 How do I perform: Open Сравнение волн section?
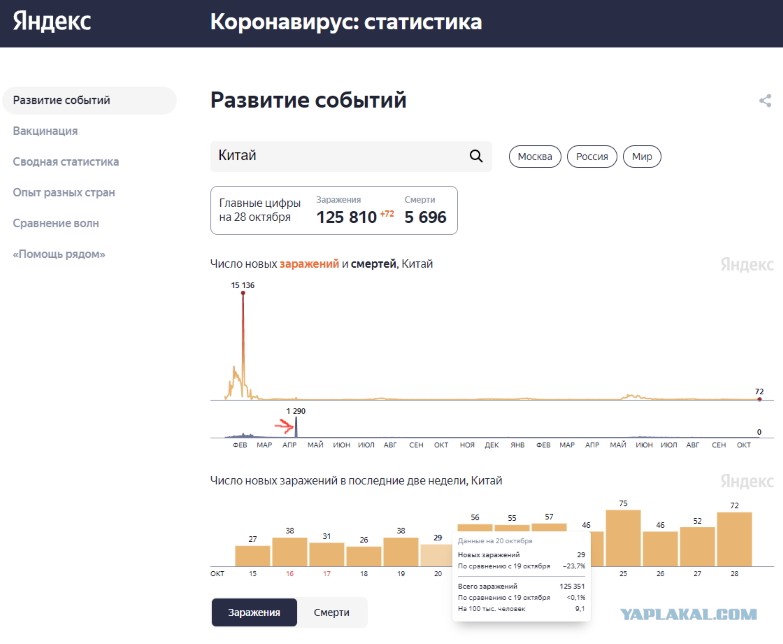56,223
